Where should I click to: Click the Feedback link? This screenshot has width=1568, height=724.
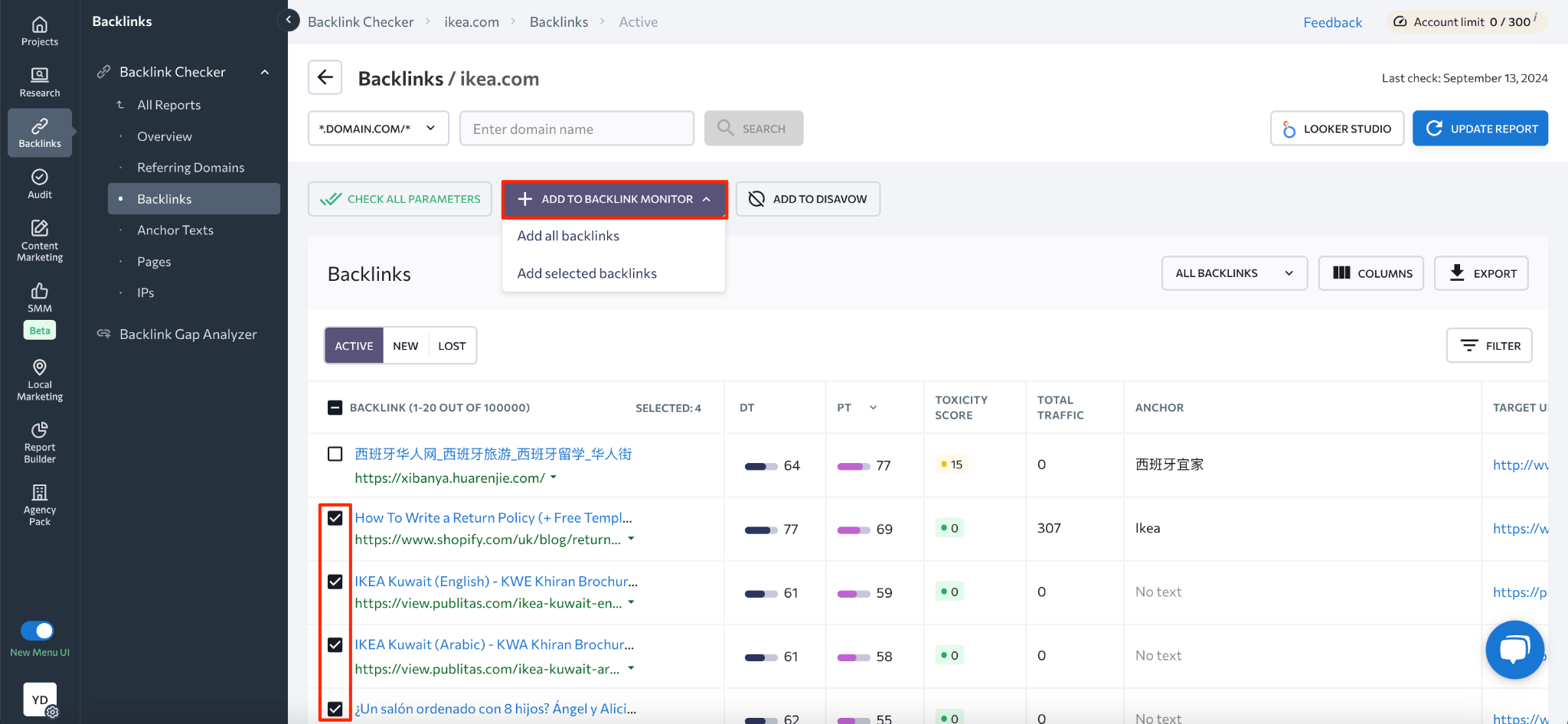click(x=1333, y=22)
